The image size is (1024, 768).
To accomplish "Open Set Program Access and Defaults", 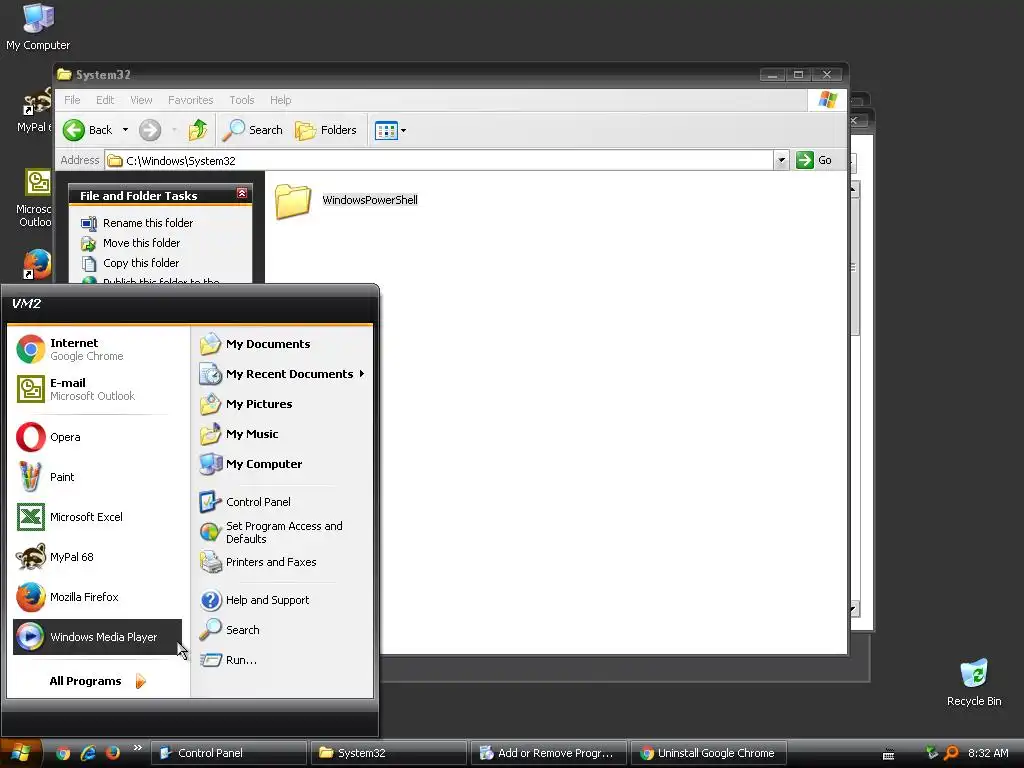I will [282, 532].
